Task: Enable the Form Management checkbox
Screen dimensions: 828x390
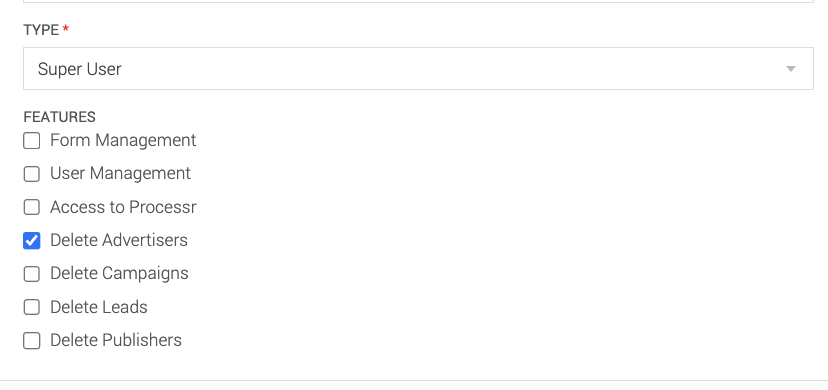Action: pos(32,141)
